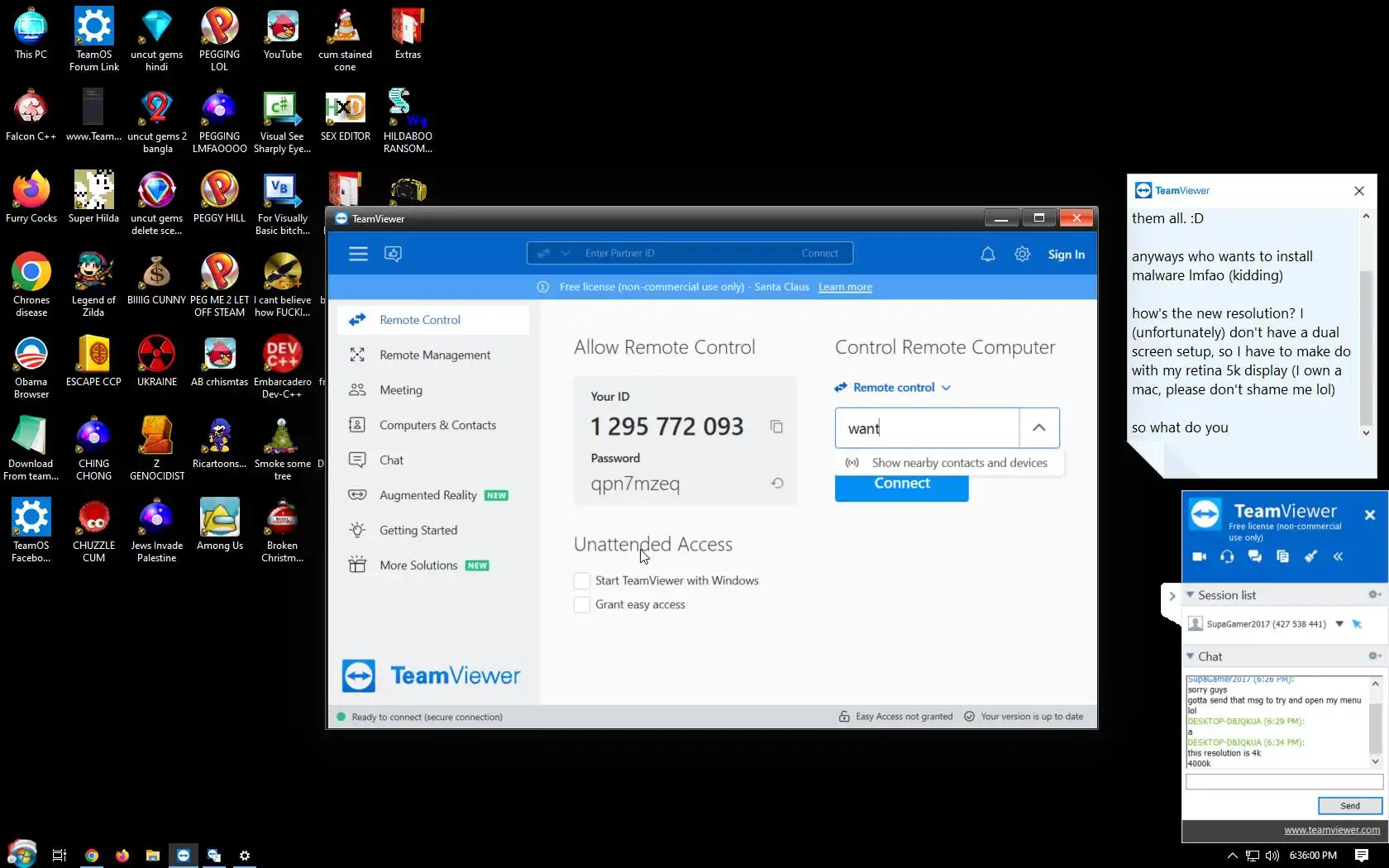The width and height of the screenshot is (1389, 868).
Task: Click the headset audio icon in session panel
Action: (1227, 556)
